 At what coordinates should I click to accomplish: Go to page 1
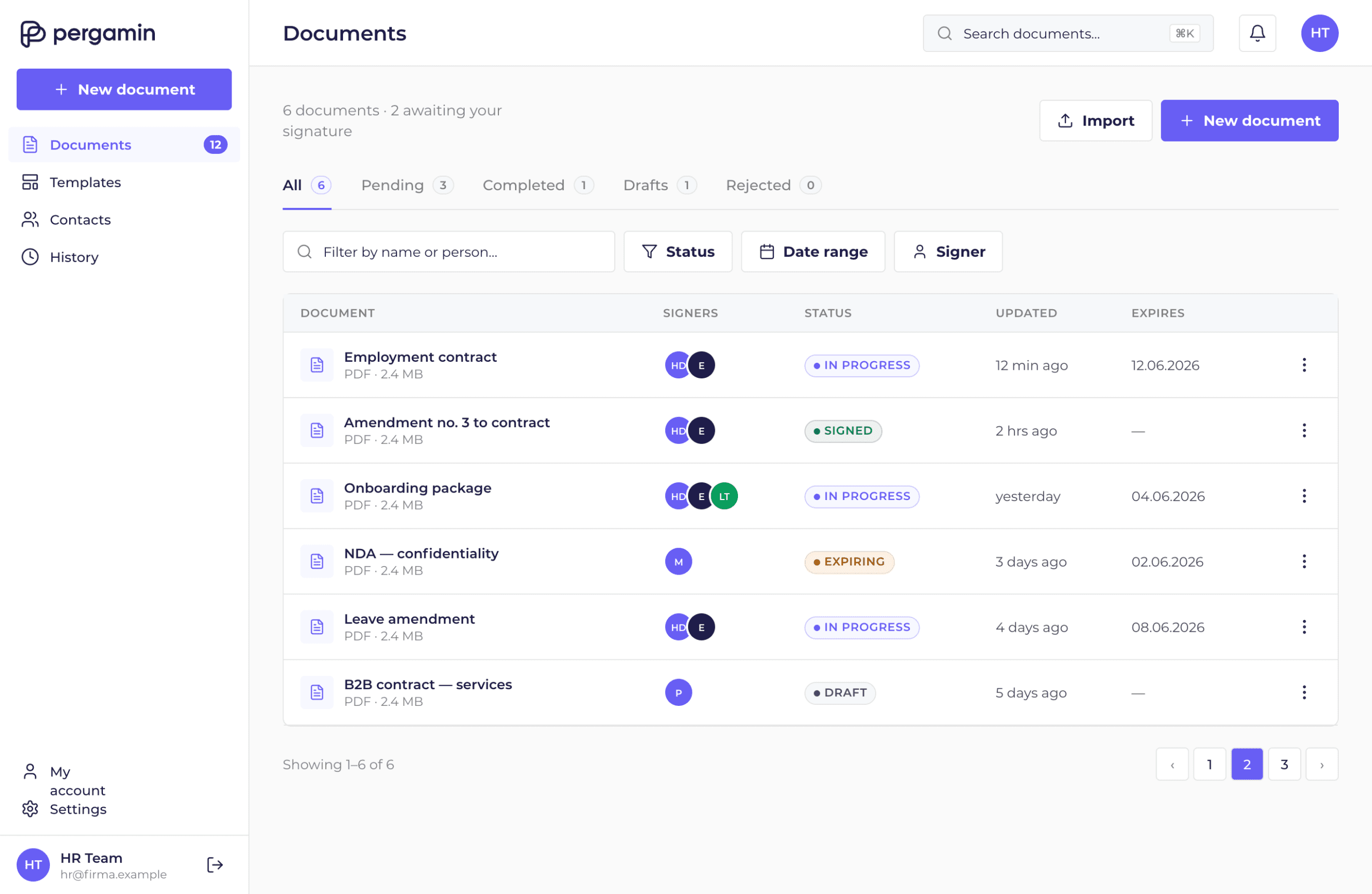pos(1210,764)
